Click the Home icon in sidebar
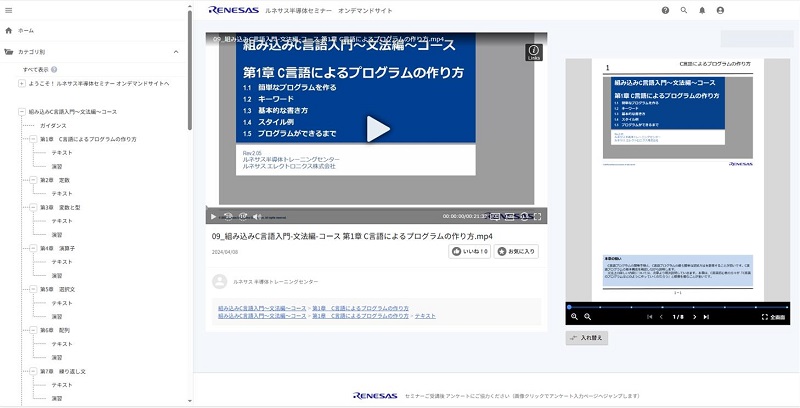This screenshot has height=408, width=800. click(8, 31)
